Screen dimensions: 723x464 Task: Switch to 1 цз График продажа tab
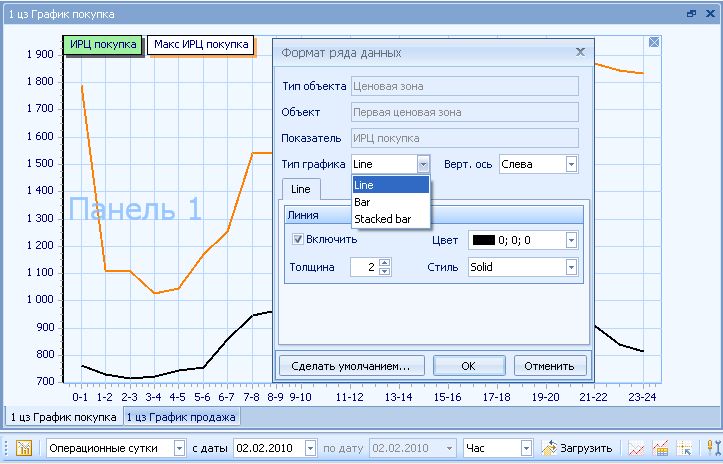click(181, 417)
